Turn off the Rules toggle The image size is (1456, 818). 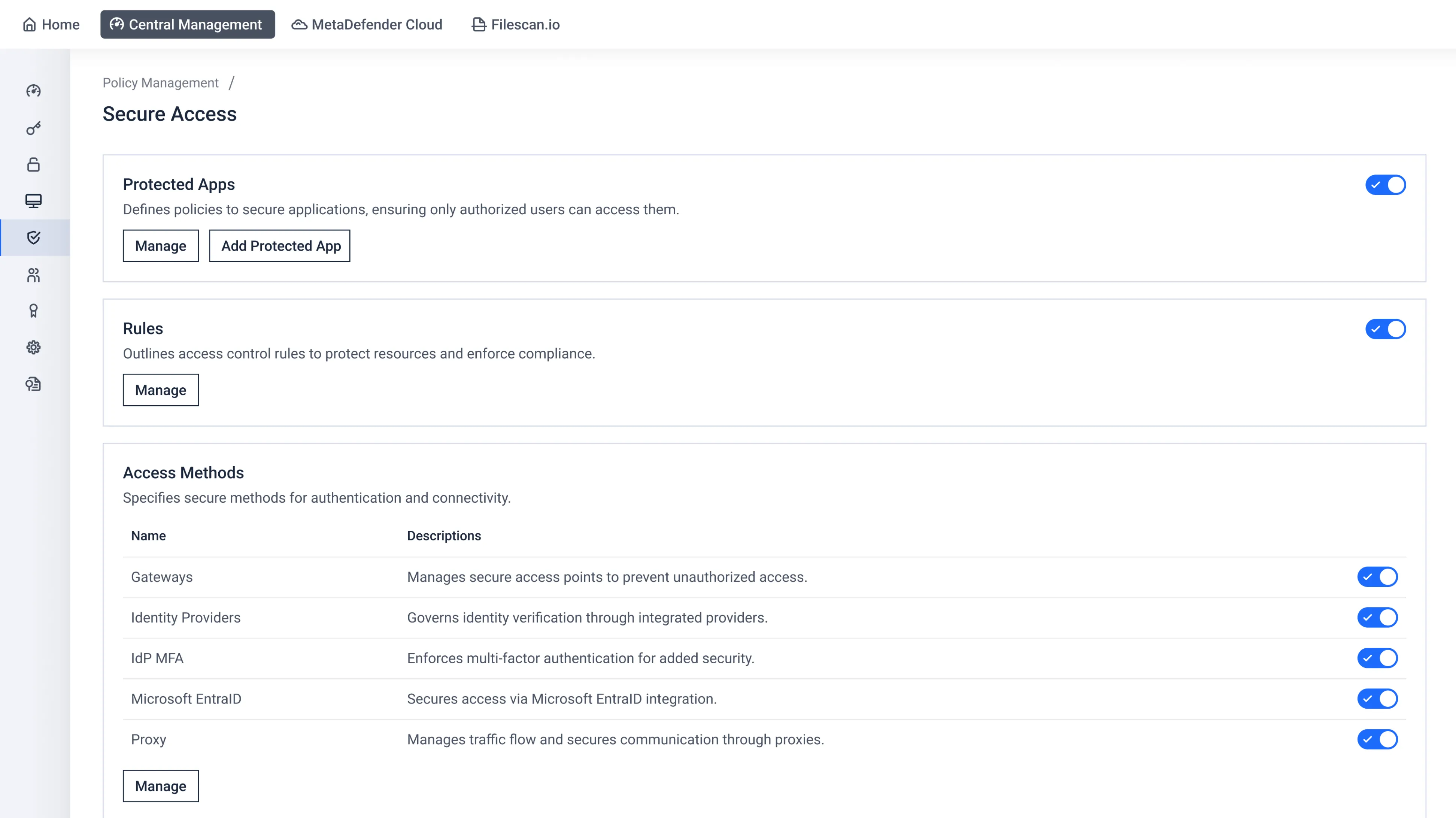pos(1385,329)
